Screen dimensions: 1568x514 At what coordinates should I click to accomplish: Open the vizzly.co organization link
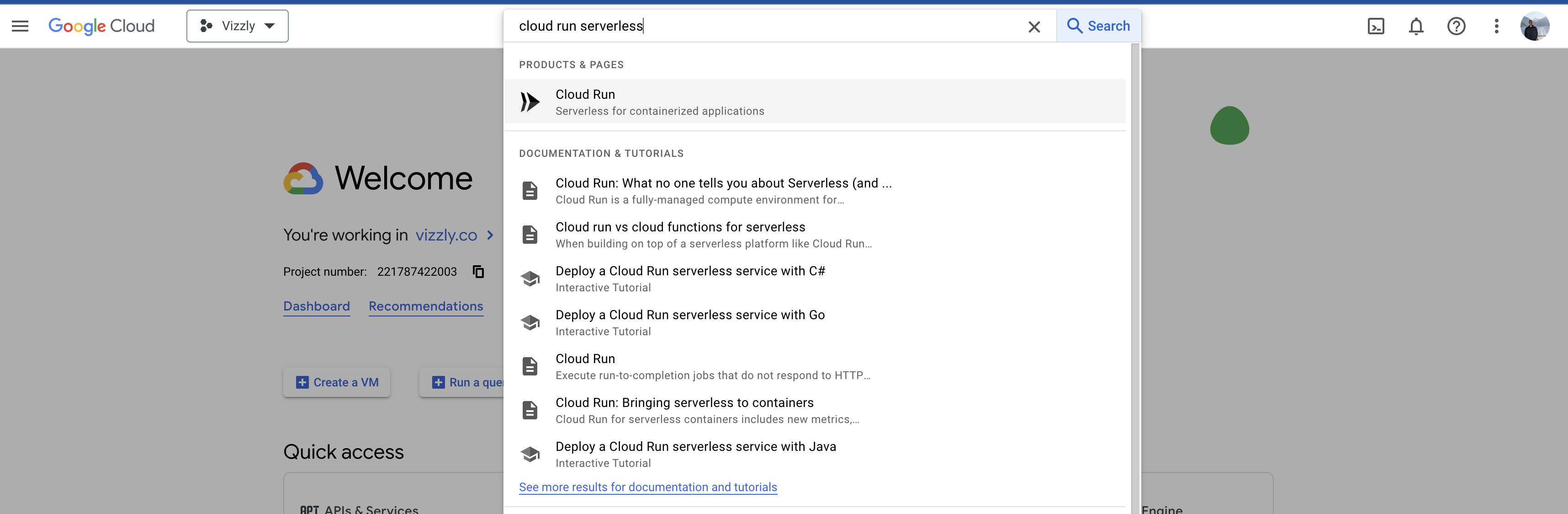446,235
